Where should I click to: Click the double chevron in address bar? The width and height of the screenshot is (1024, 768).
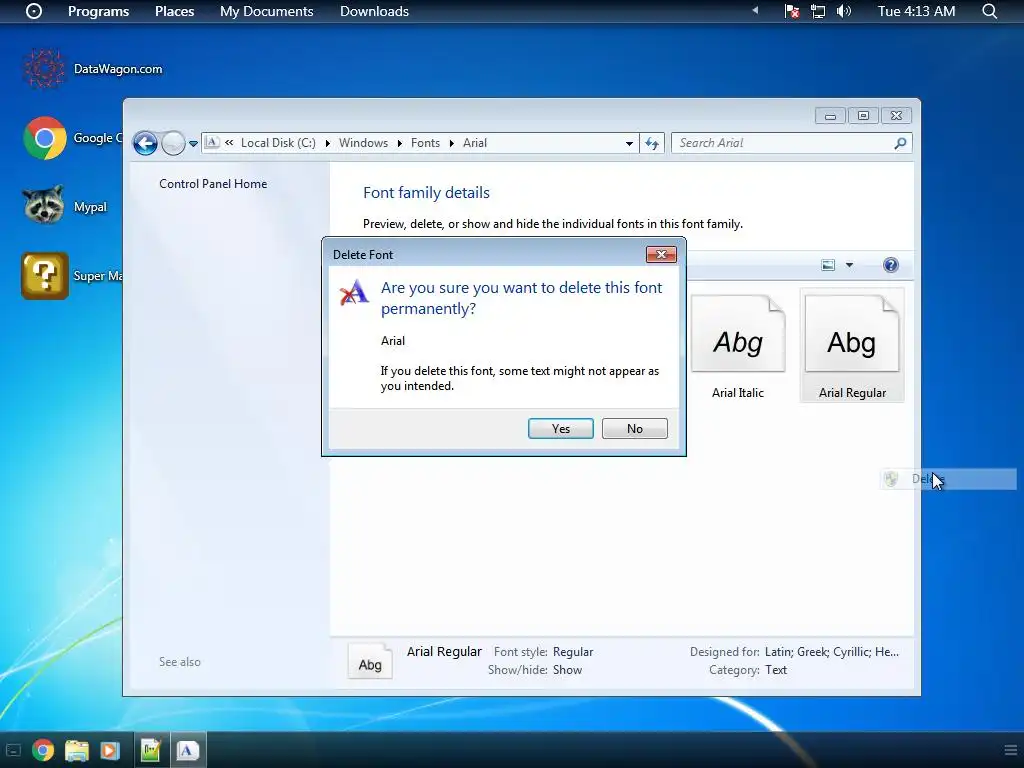click(x=229, y=142)
